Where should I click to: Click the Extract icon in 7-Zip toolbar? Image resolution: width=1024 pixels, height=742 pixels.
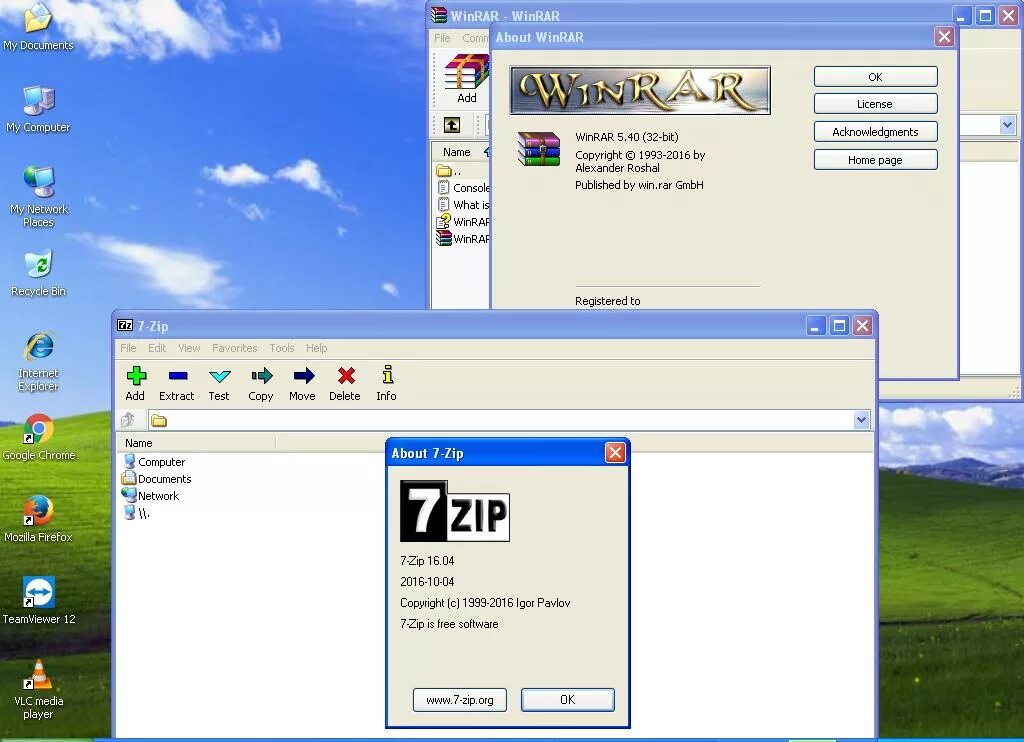coord(178,376)
